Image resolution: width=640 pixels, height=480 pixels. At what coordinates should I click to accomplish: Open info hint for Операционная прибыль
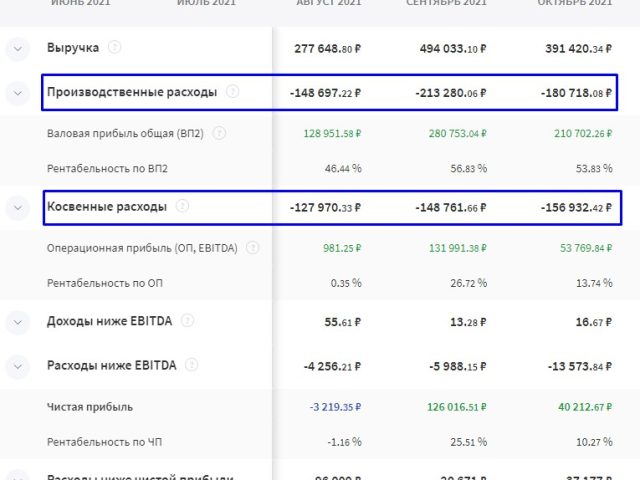coord(253,248)
